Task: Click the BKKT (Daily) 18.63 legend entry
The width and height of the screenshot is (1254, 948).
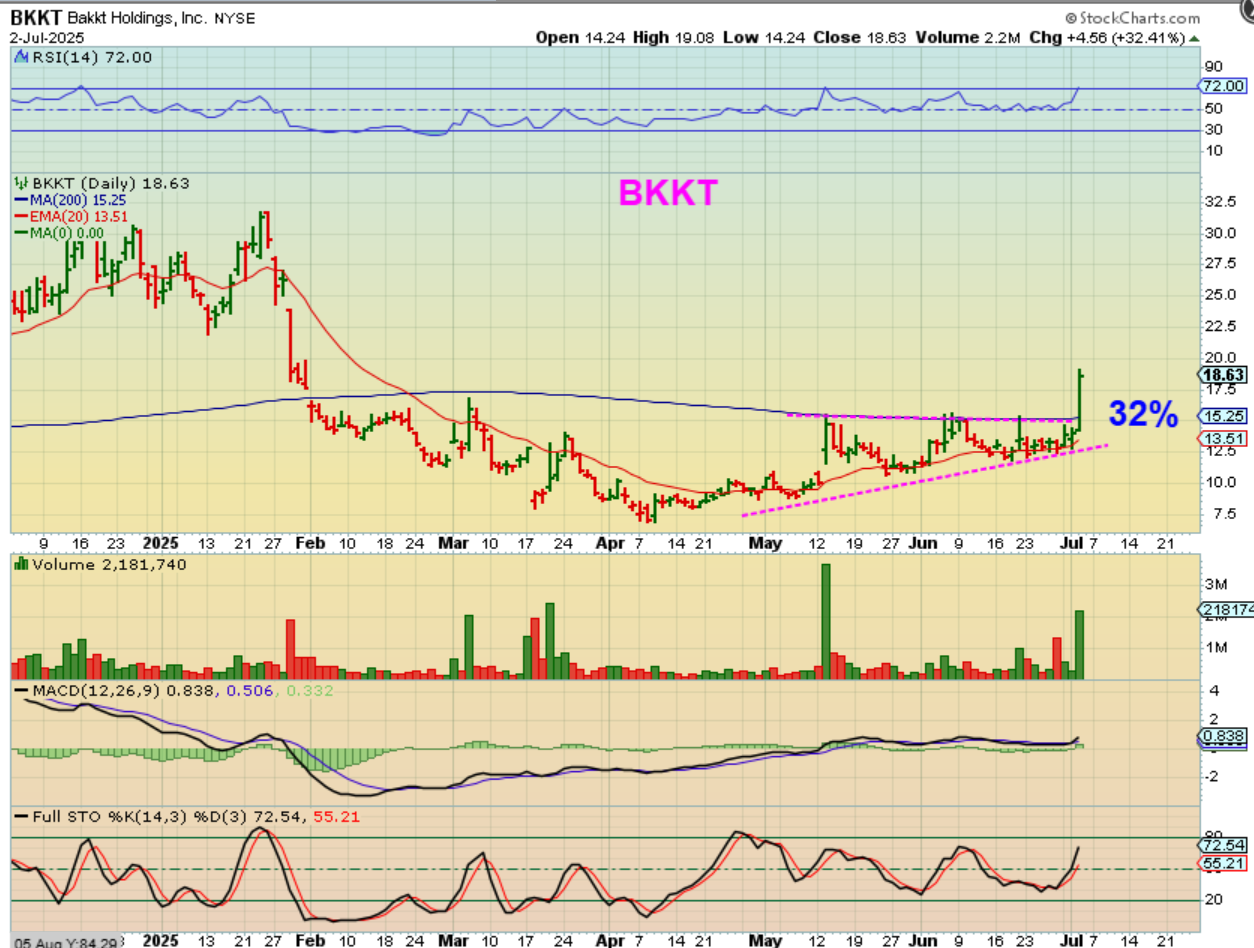Action: [x=102, y=183]
